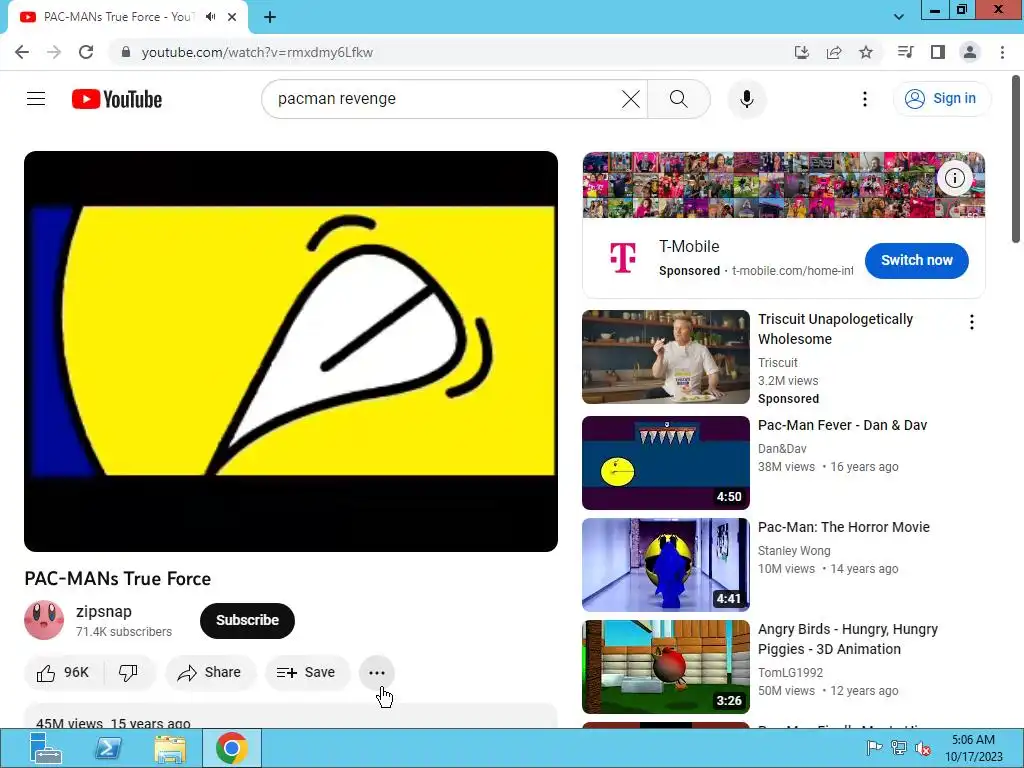Click the address bar URL

(x=257, y=52)
